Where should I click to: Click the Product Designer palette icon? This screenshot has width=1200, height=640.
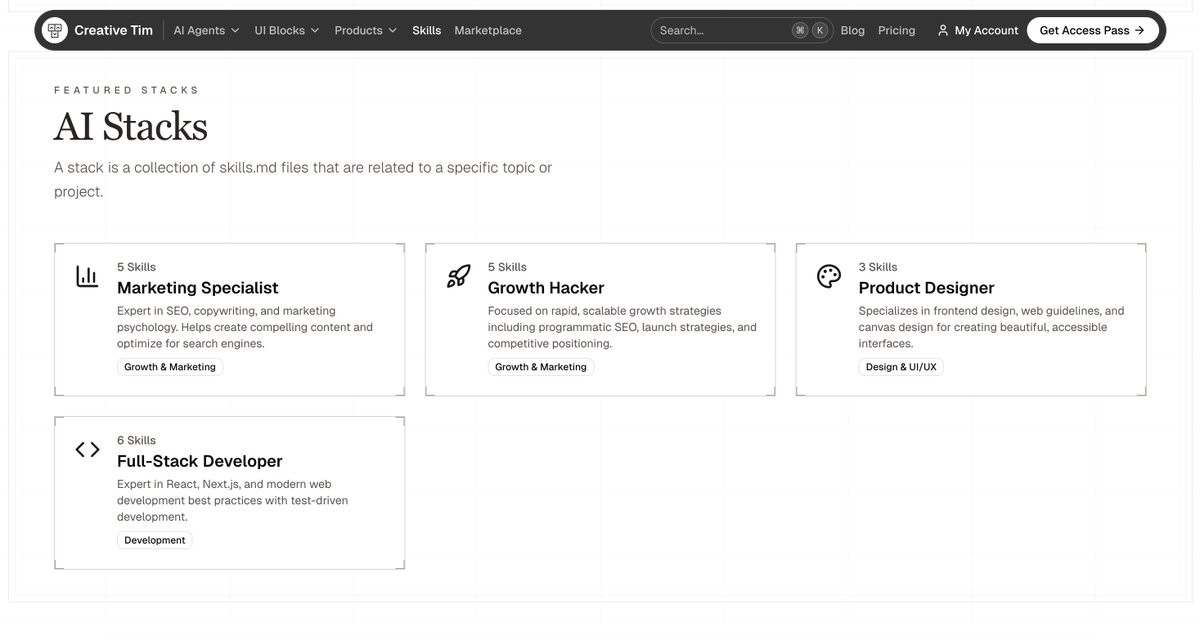tap(829, 277)
